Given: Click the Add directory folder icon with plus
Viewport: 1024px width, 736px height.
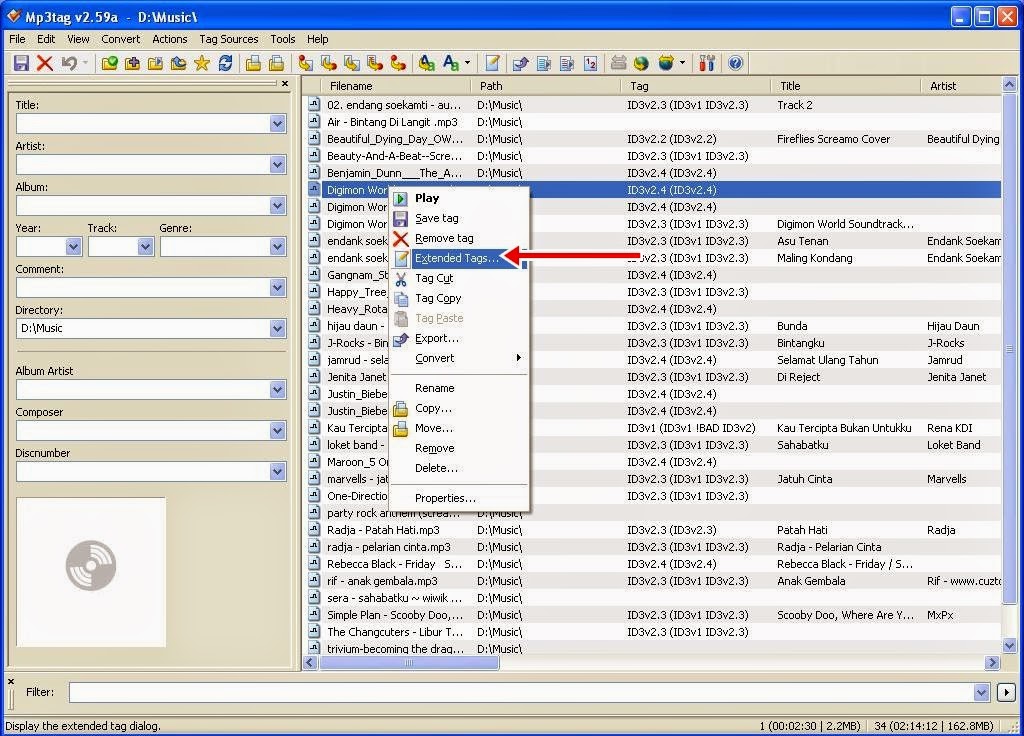Looking at the screenshot, I should 133,63.
